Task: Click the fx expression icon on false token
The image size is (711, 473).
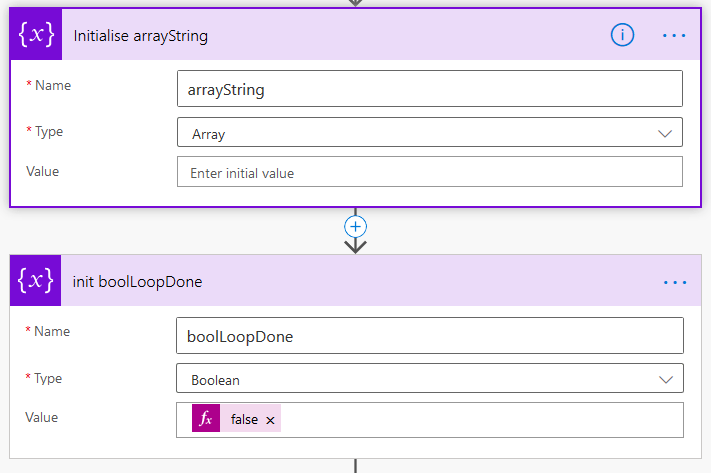Action: [205, 420]
